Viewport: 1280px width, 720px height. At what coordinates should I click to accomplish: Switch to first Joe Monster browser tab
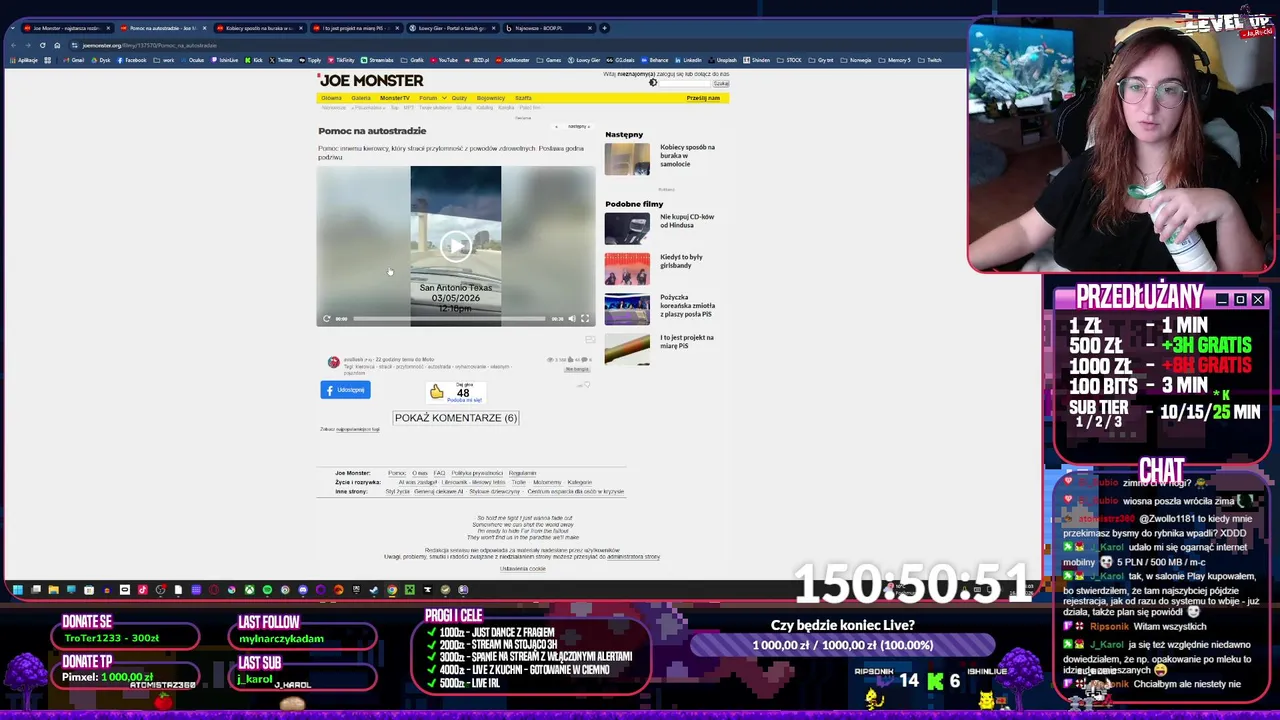click(x=66, y=28)
